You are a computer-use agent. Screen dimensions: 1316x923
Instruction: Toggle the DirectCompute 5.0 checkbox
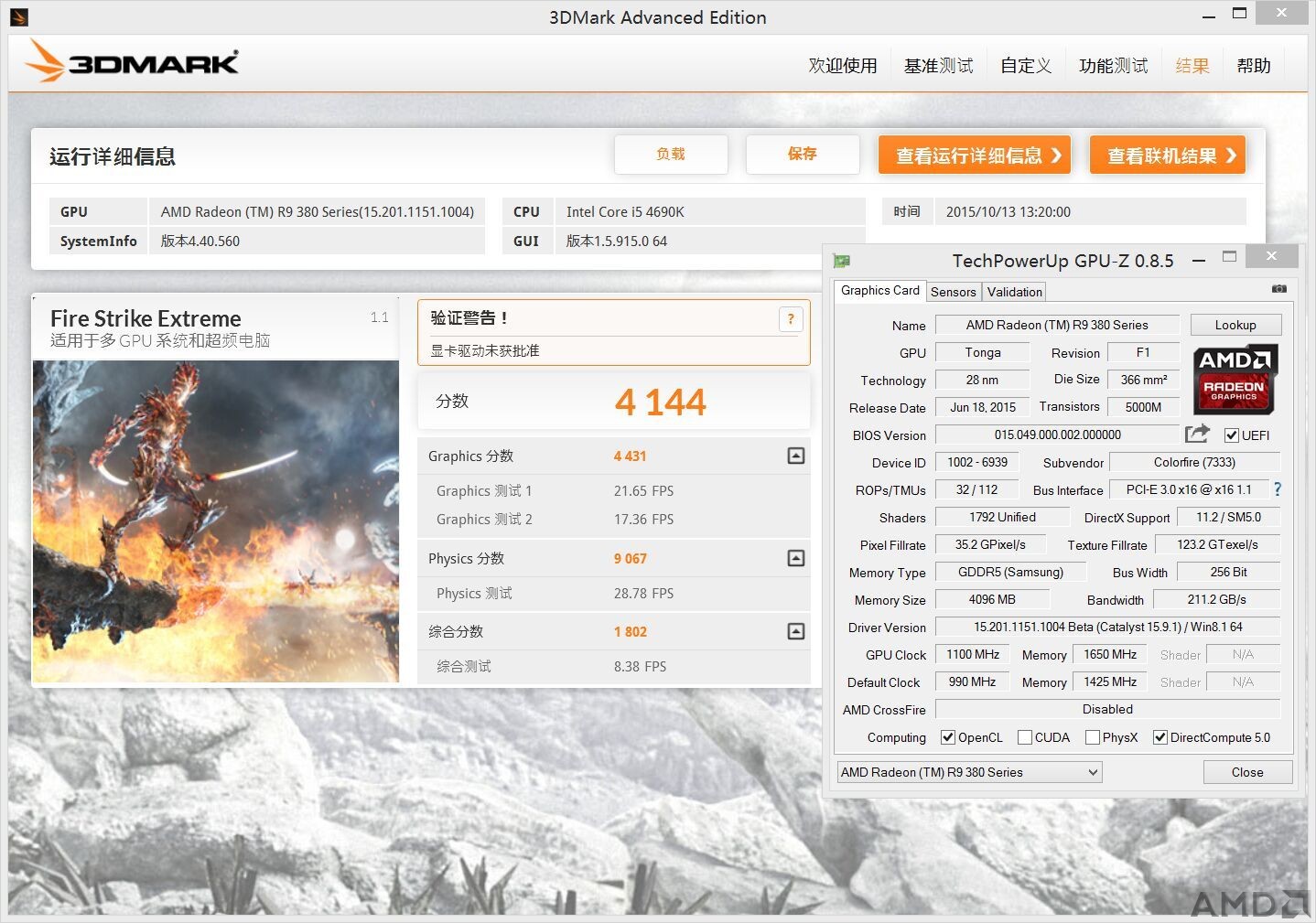(1160, 737)
